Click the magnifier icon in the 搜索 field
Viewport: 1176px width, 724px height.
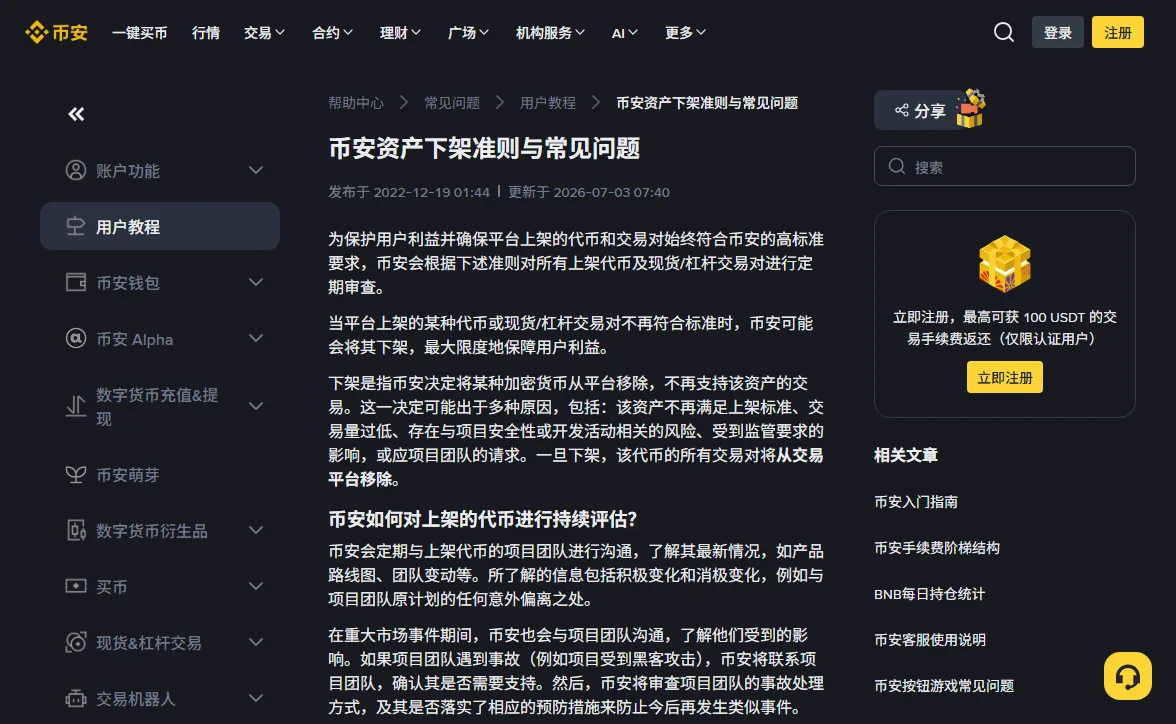tap(897, 167)
